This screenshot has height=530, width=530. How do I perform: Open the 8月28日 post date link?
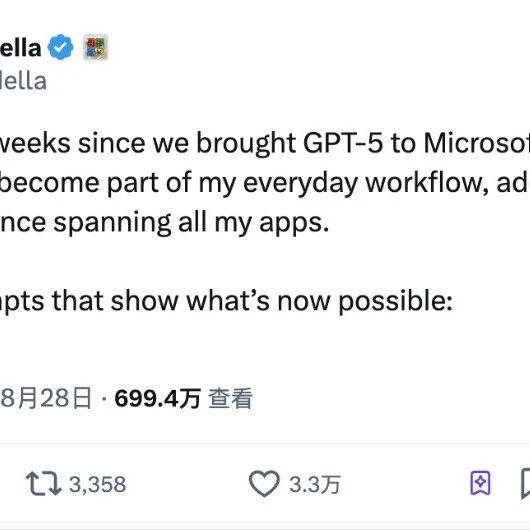click(46, 398)
